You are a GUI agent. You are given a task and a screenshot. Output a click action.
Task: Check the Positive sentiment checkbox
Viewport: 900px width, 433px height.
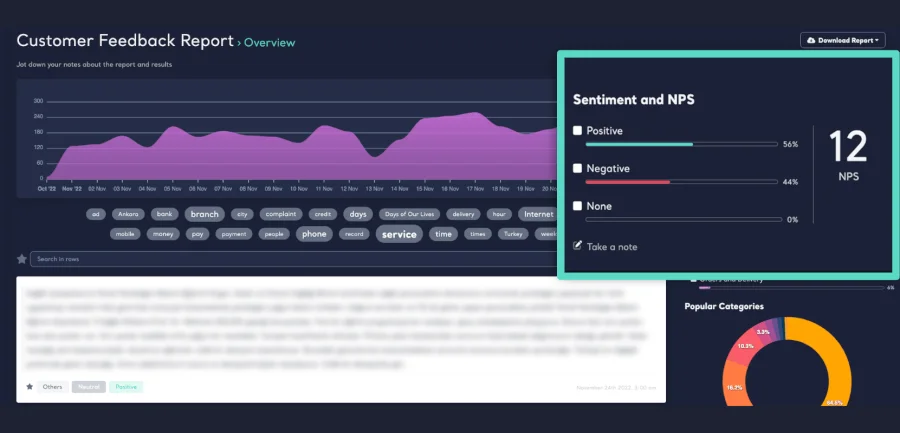pos(577,130)
